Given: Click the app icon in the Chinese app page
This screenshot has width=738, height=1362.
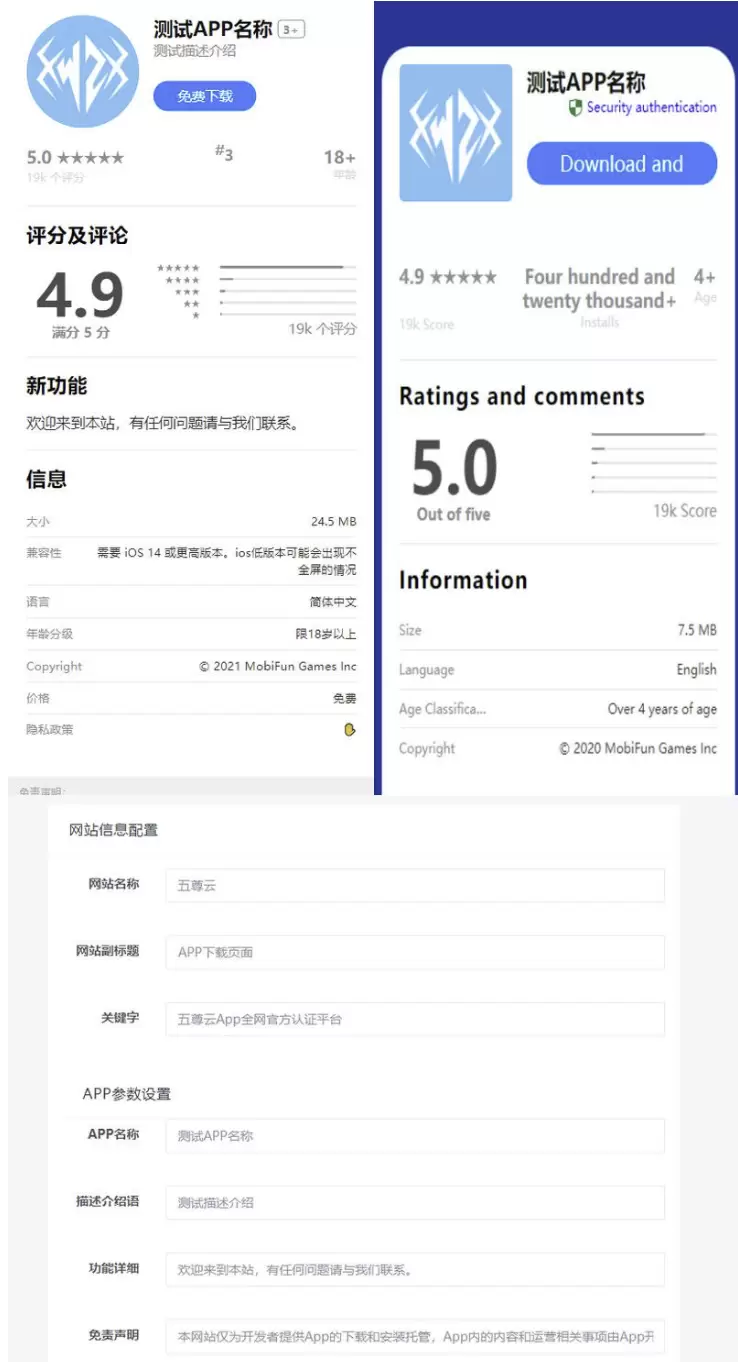Looking at the screenshot, I should point(83,71).
